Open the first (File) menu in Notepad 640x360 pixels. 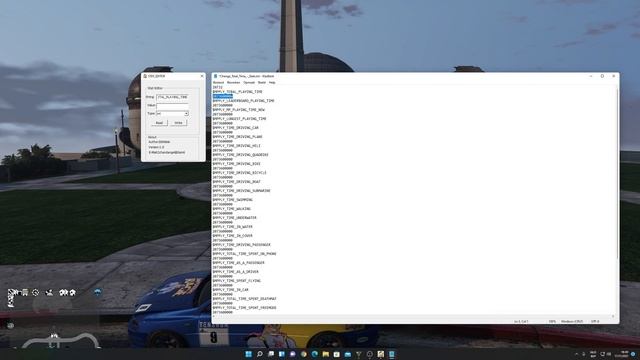[218, 82]
